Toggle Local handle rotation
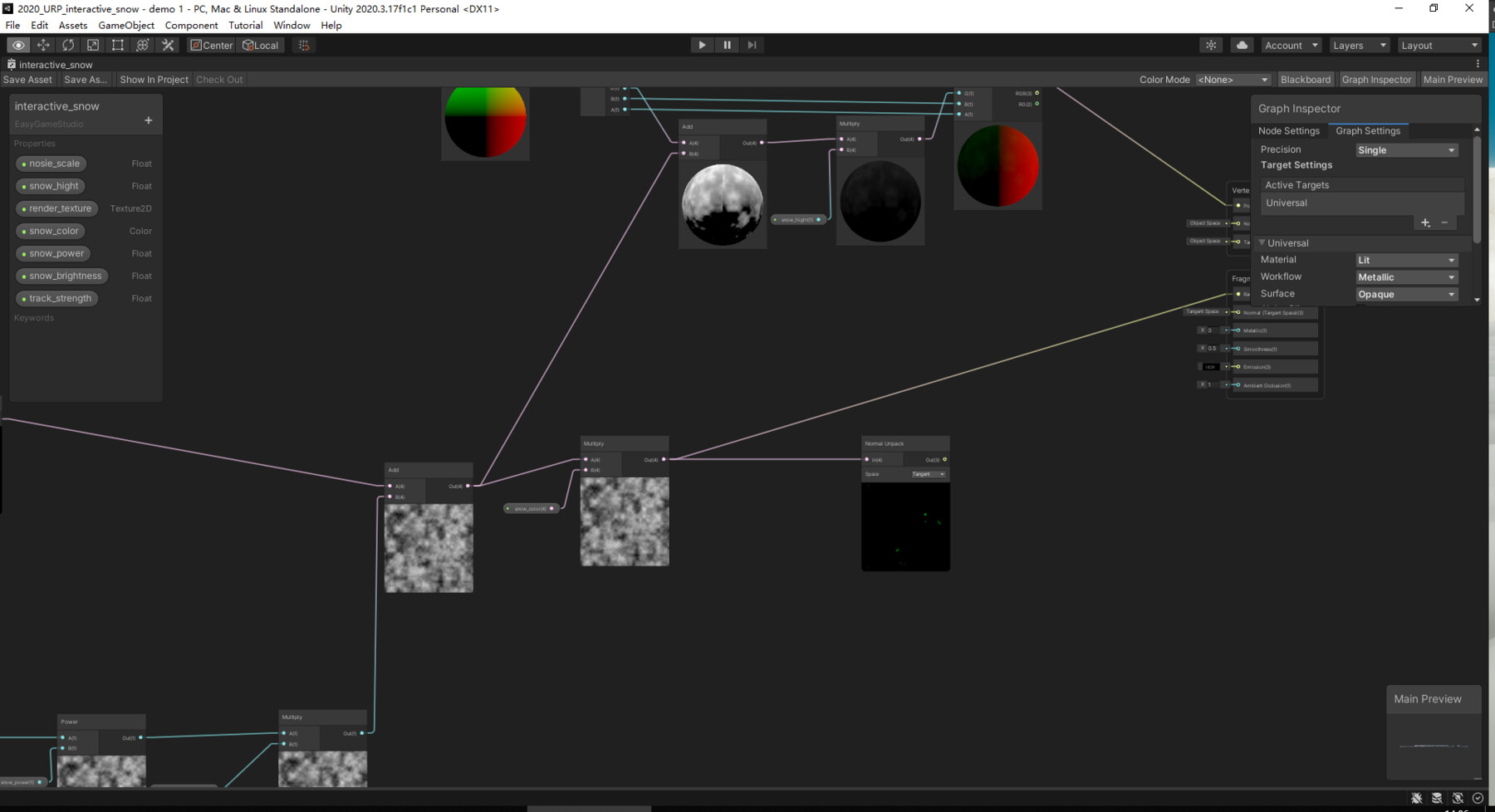Screen dimensions: 1495x812 tap(261, 46)
